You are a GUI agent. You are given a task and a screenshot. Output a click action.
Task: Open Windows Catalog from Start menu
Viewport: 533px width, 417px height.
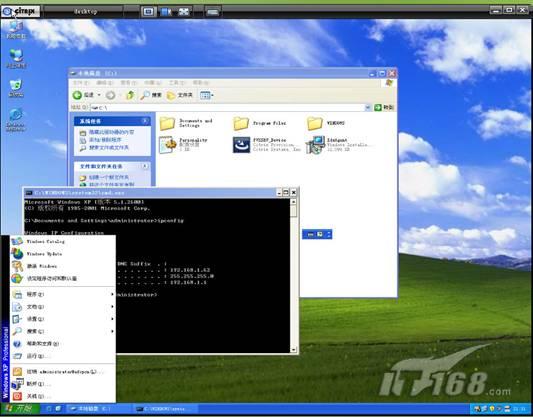63,242
